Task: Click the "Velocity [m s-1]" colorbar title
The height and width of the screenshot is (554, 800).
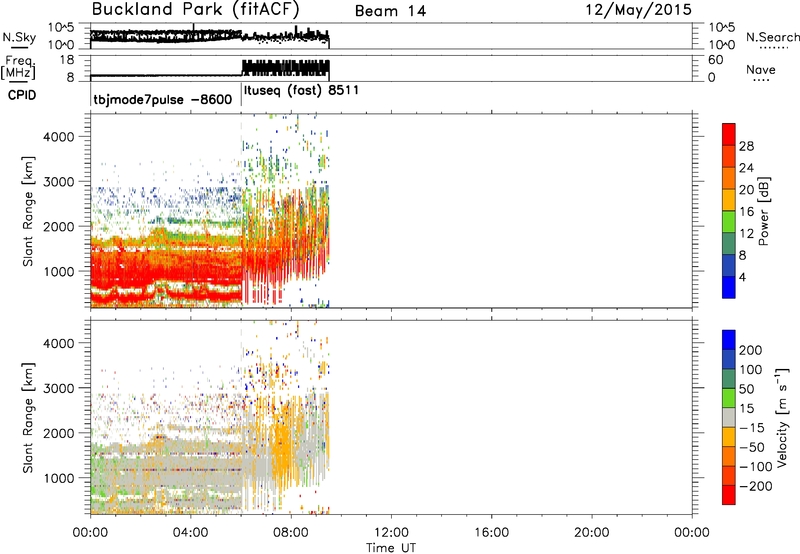Action: [x=783, y=417]
